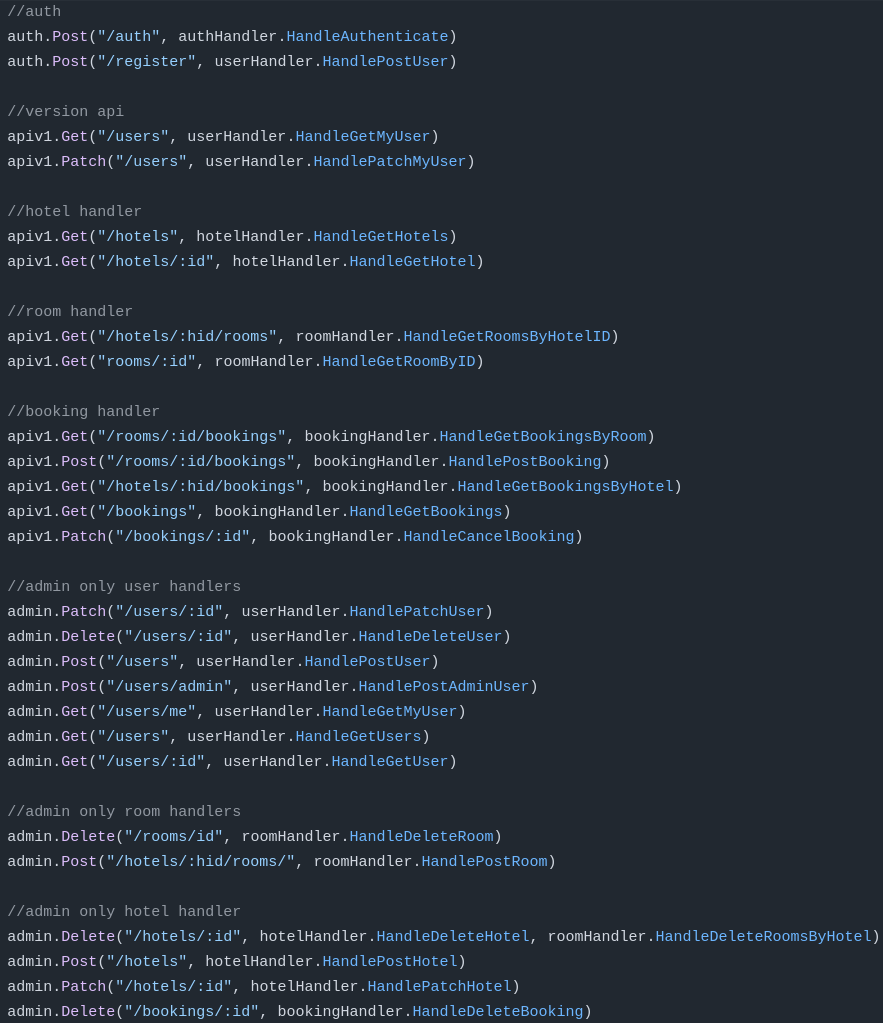This screenshot has height=1023, width=883.
Task: Click the //version api comment
Action: pyautogui.click(x=66, y=112)
